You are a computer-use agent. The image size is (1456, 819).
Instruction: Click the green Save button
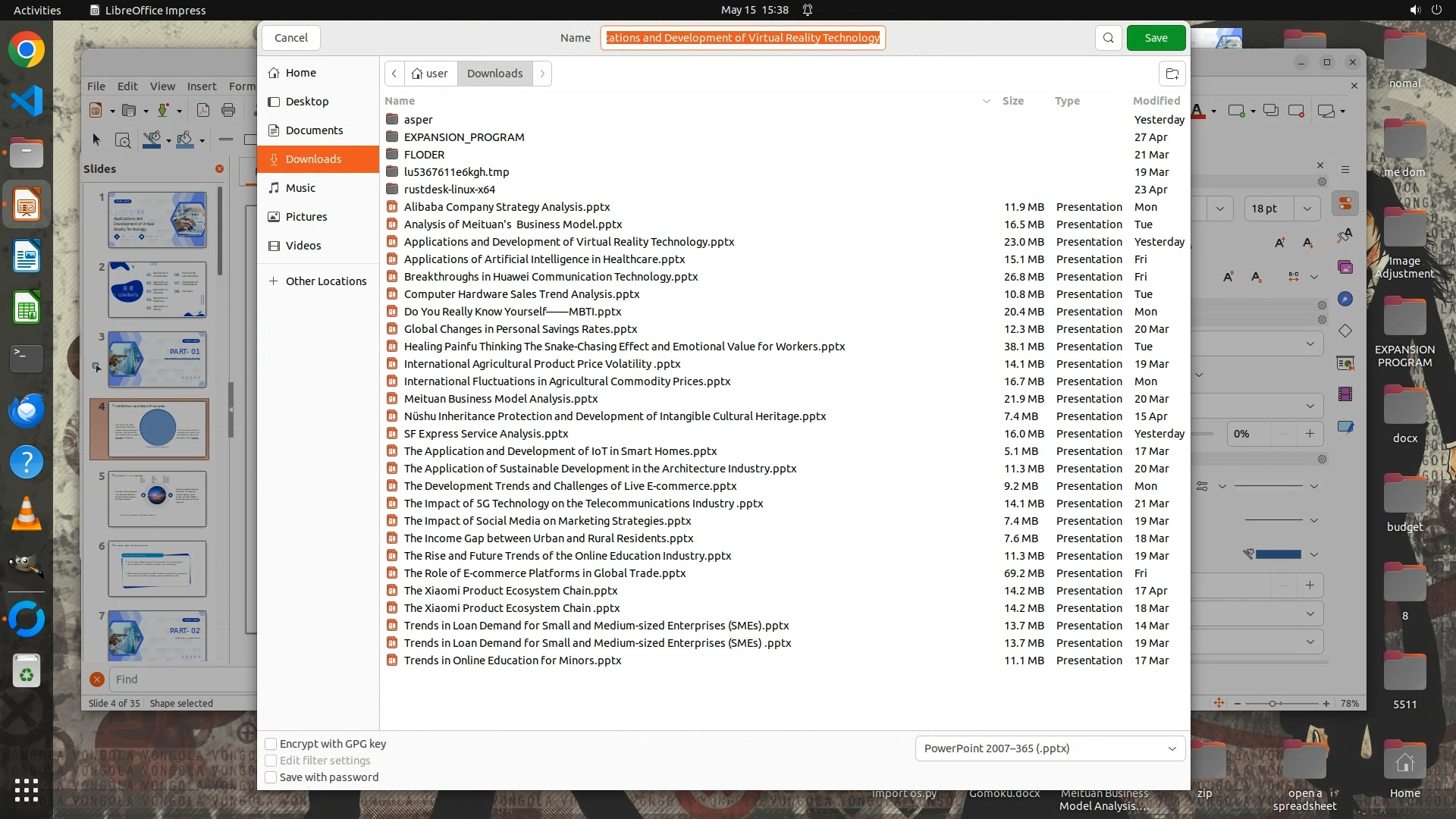point(1156,38)
